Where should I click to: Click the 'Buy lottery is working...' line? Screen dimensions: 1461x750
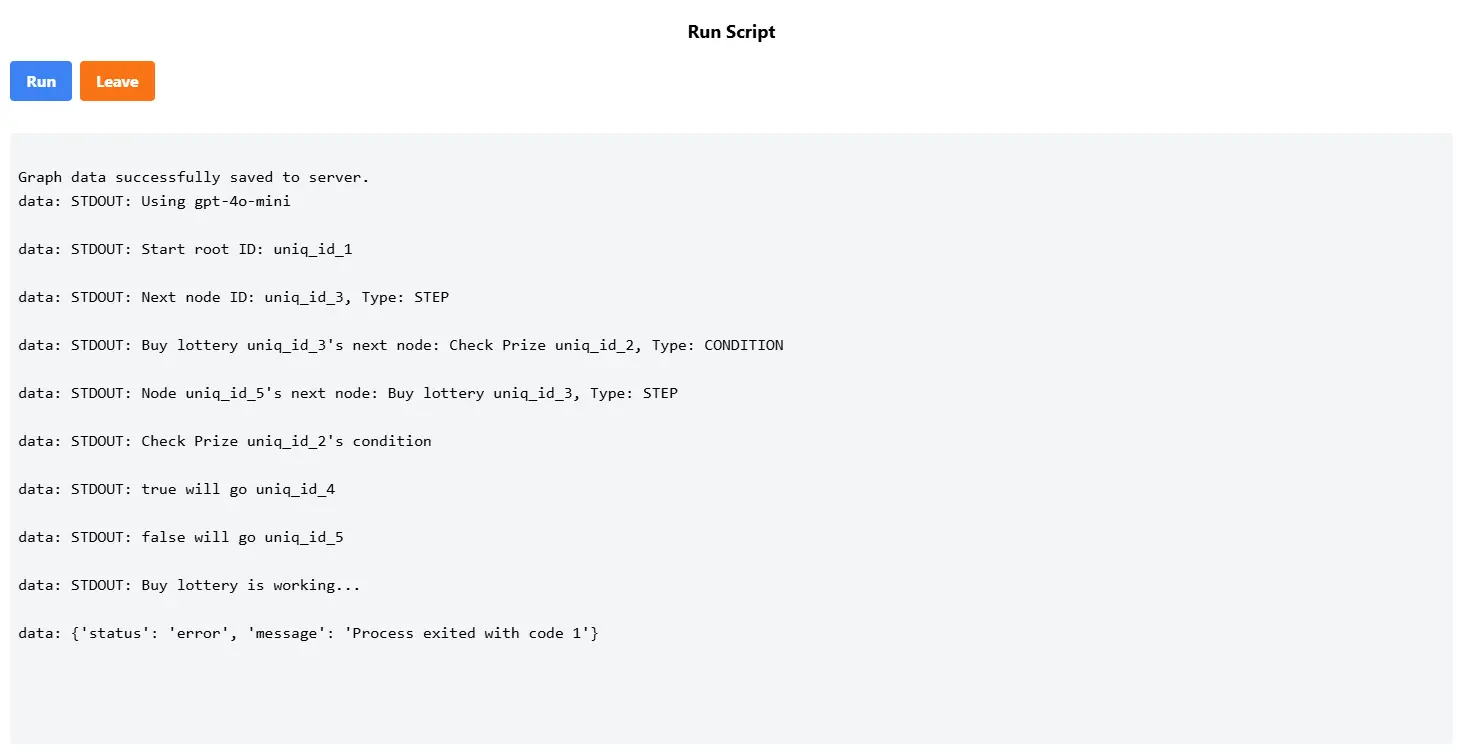coord(190,585)
